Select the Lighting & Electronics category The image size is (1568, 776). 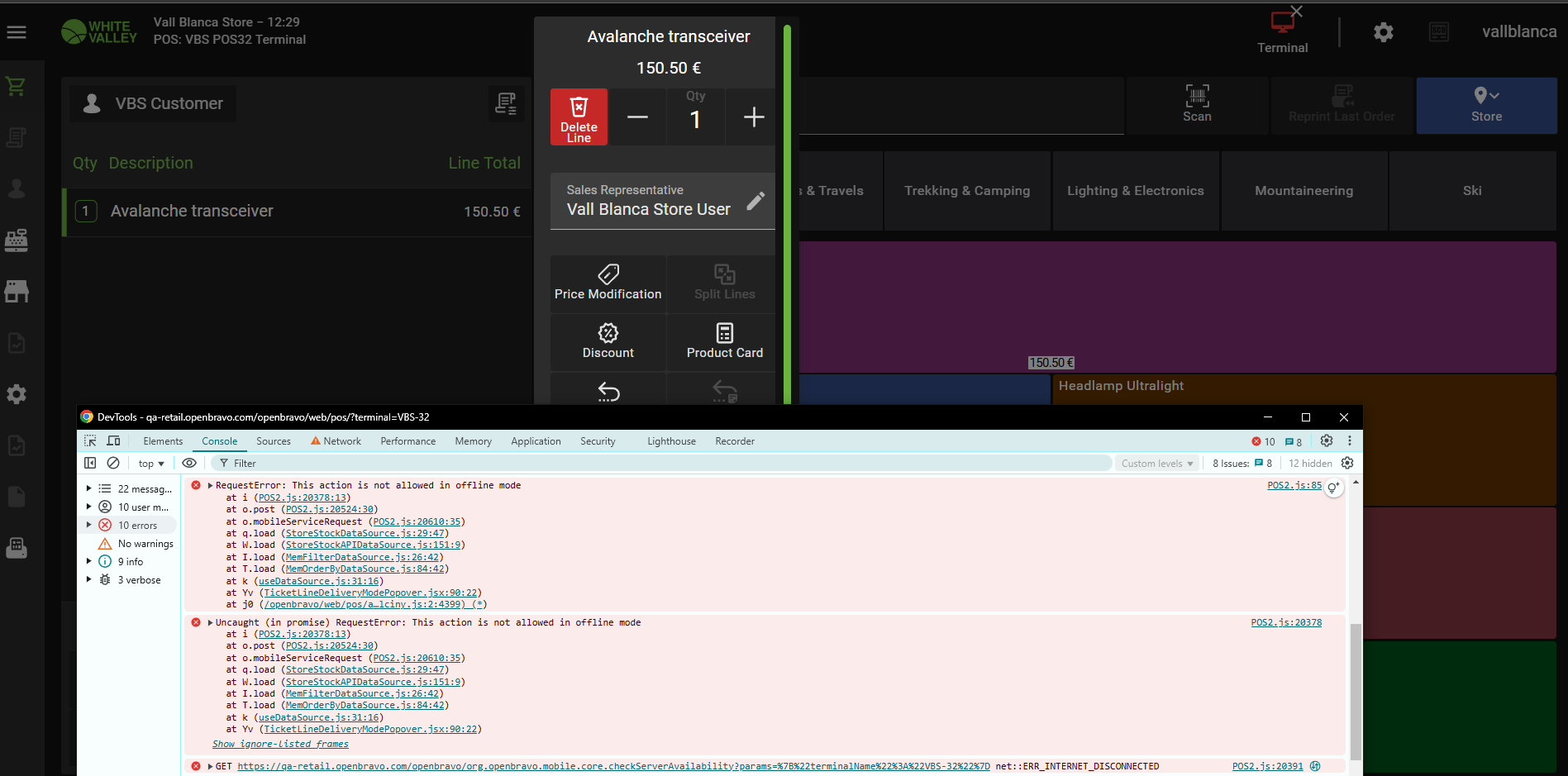pyautogui.click(x=1136, y=191)
